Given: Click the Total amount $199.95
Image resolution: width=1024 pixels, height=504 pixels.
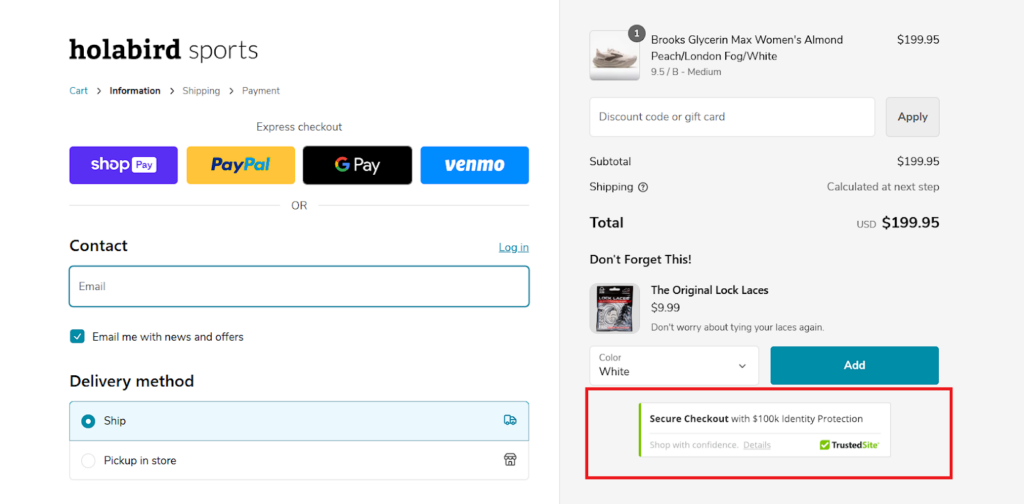Looking at the screenshot, I should point(910,223).
